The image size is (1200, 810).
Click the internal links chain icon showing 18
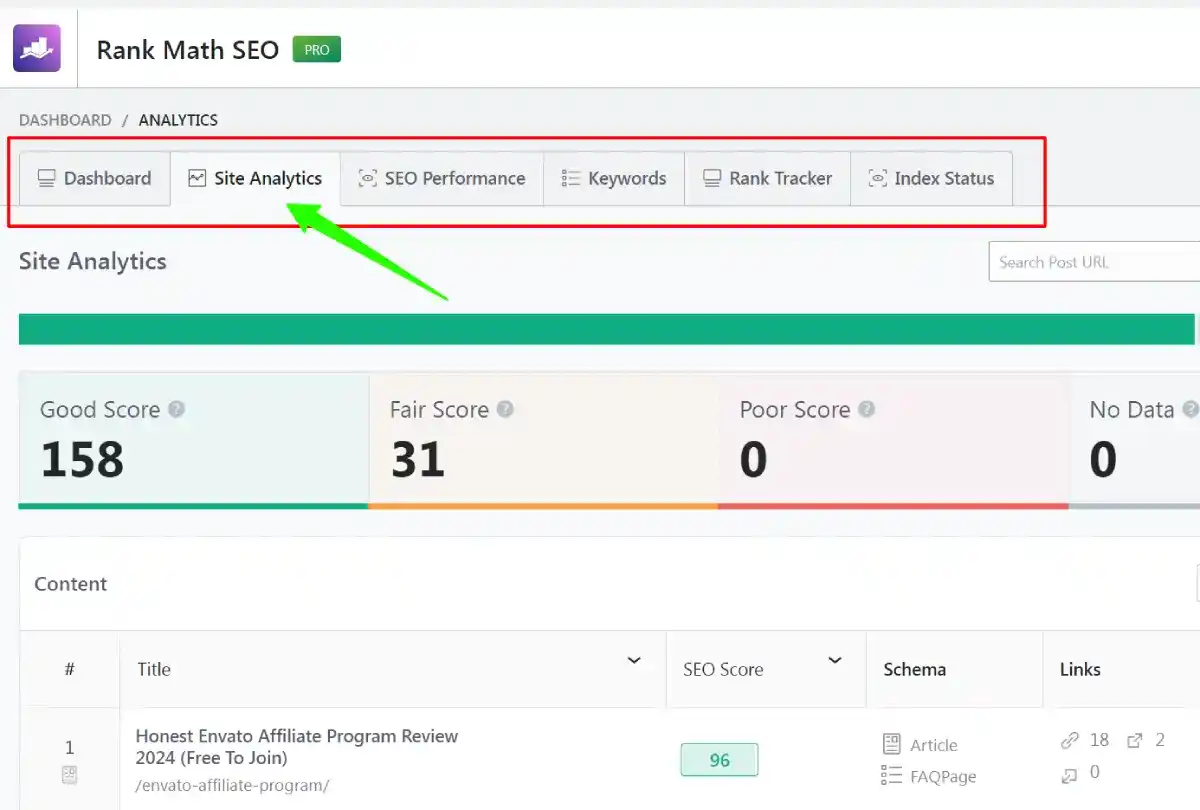click(1070, 740)
